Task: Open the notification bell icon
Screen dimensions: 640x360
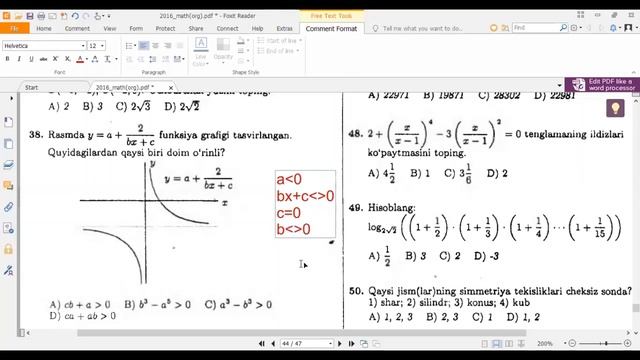Action: pyautogui.click(x=613, y=28)
